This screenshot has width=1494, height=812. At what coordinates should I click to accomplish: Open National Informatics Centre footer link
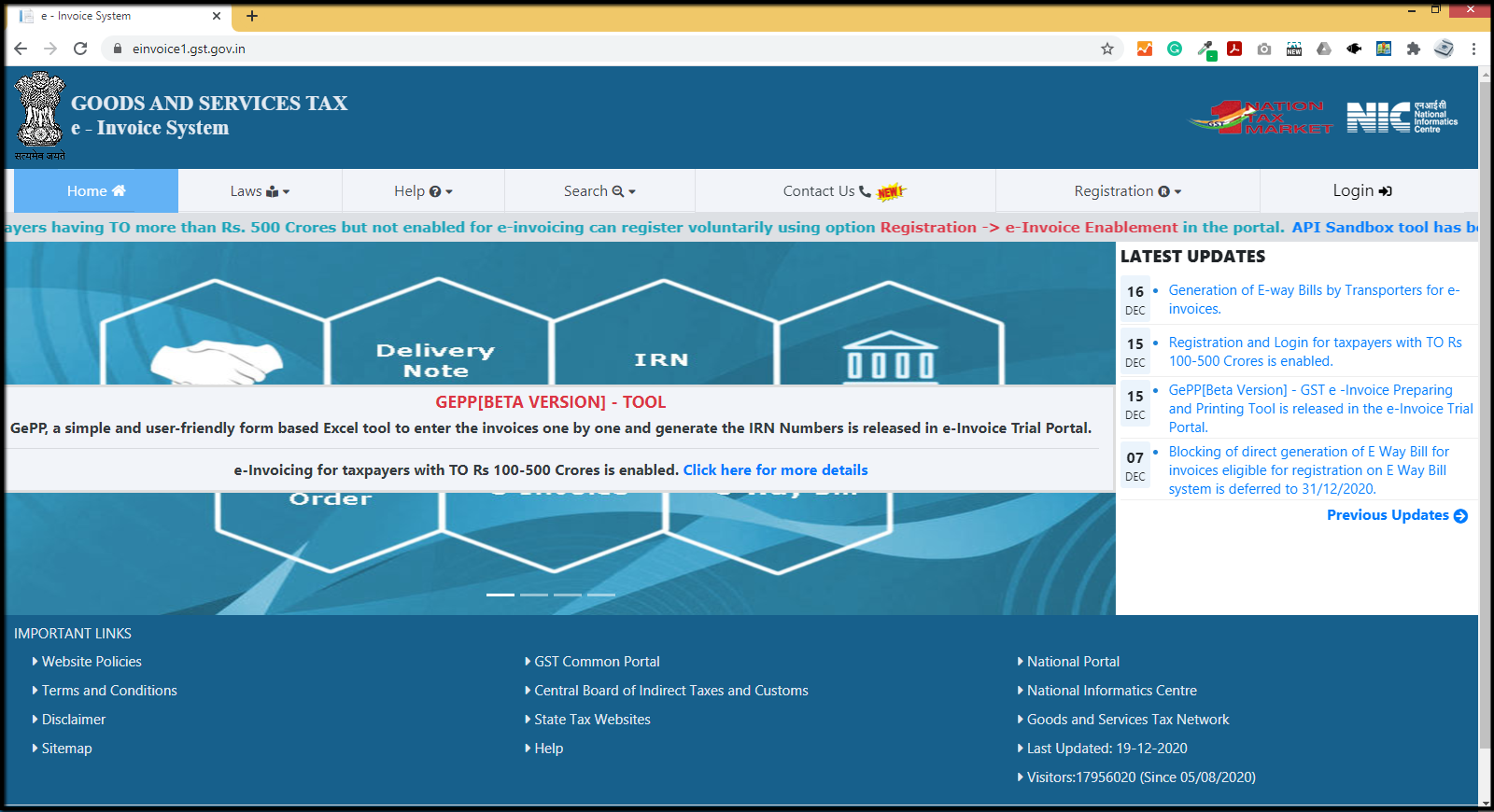[x=1112, y=691]
